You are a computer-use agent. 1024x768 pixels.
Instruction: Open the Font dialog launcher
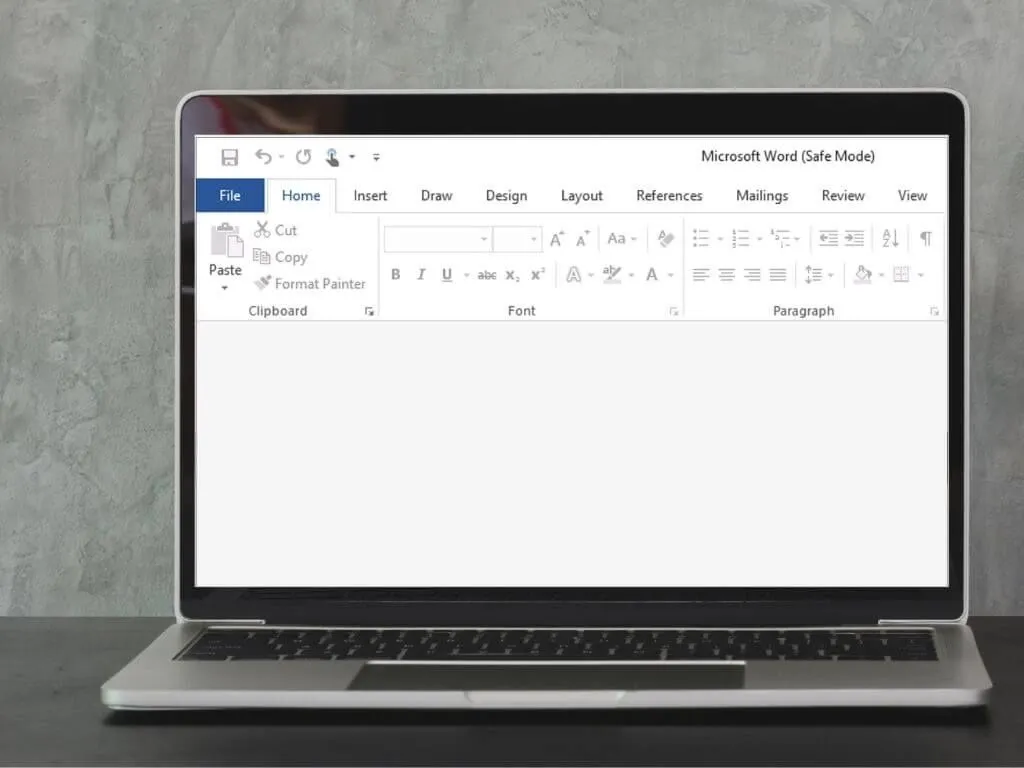click(674, 312)
